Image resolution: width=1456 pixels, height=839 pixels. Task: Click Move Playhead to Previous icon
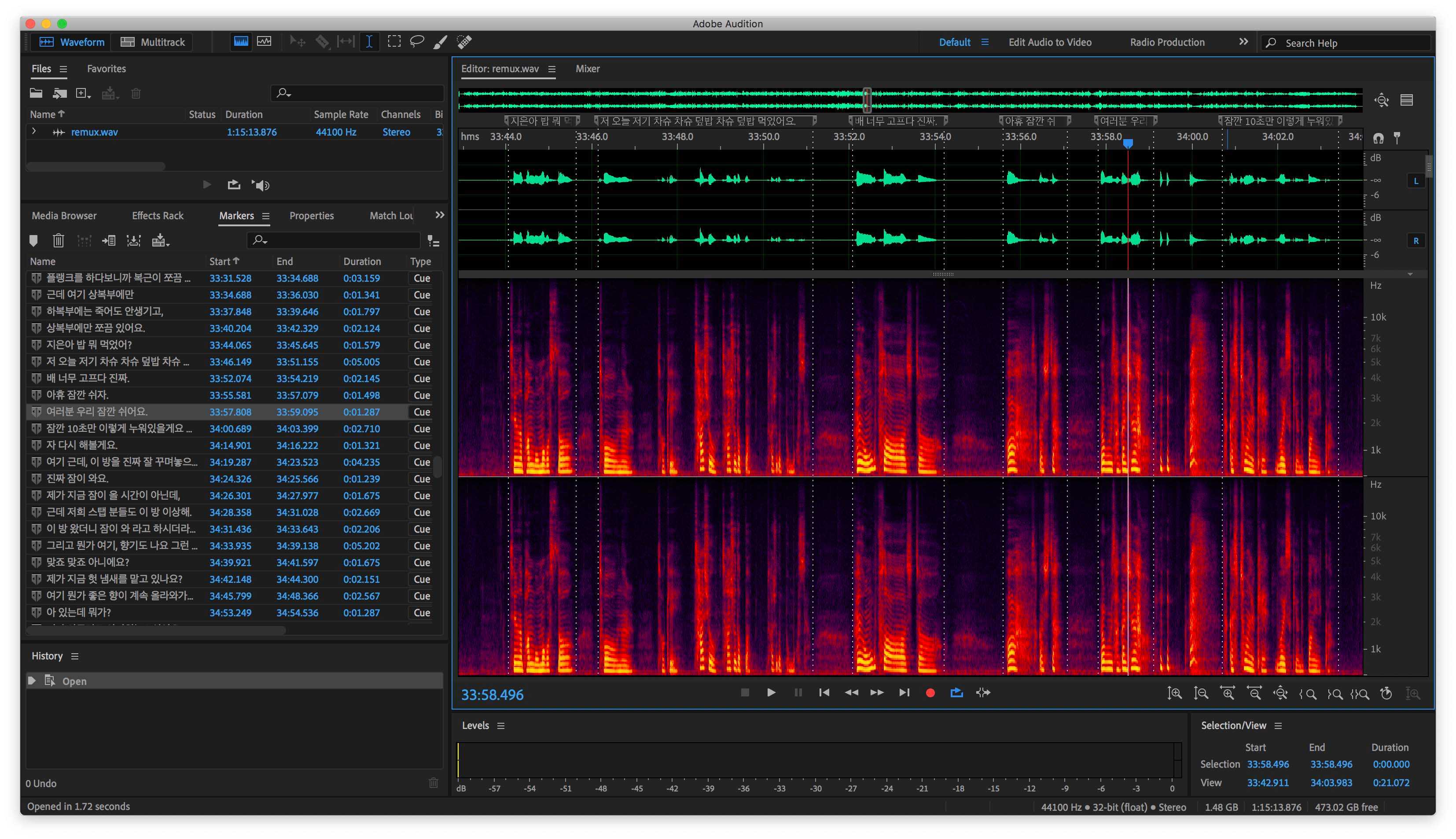(x=824, y=692)
